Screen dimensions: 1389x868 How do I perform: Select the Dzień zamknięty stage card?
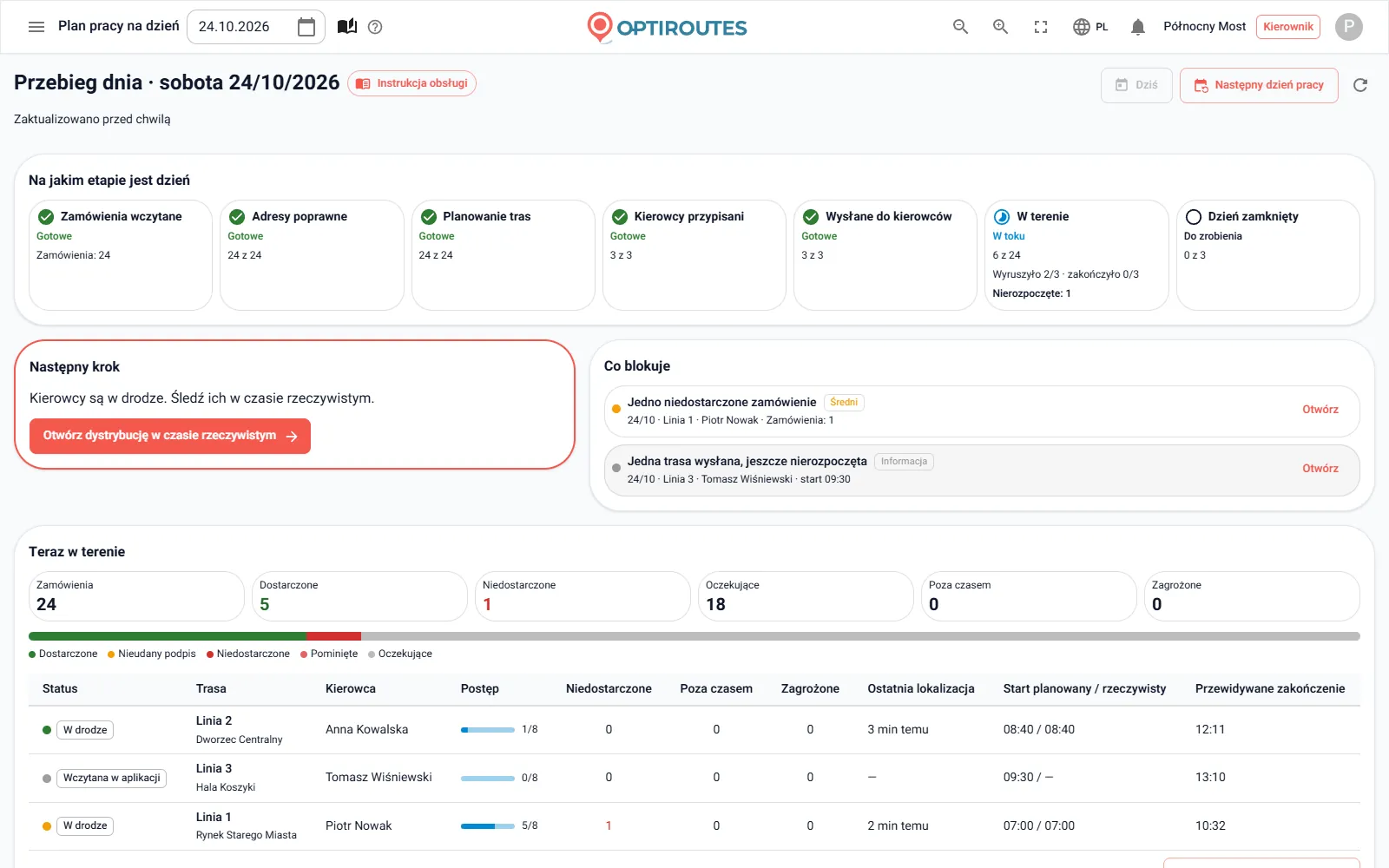coord(1268,255)
